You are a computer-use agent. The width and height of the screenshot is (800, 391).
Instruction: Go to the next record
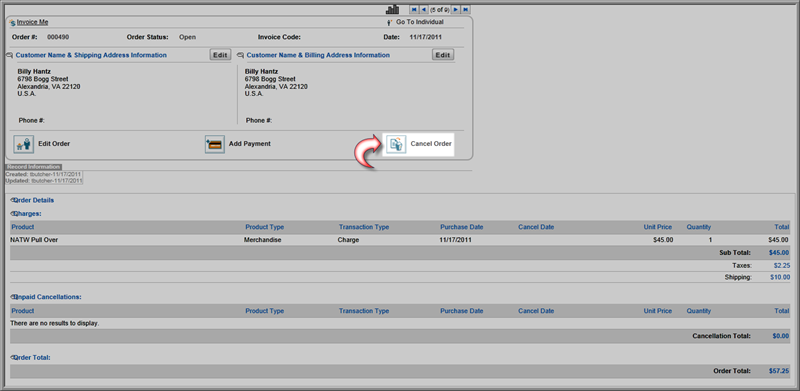coord(456,9)
